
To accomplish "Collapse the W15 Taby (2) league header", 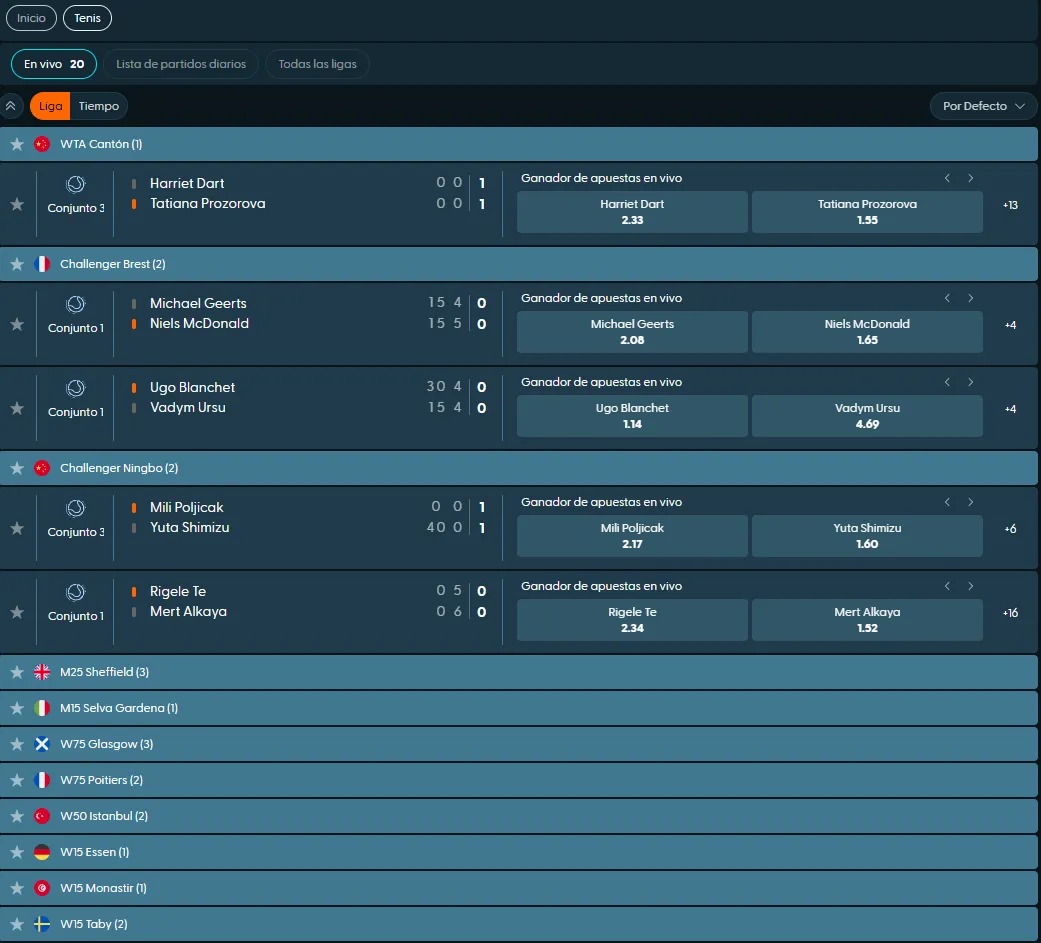I will [x=519, y=924].
